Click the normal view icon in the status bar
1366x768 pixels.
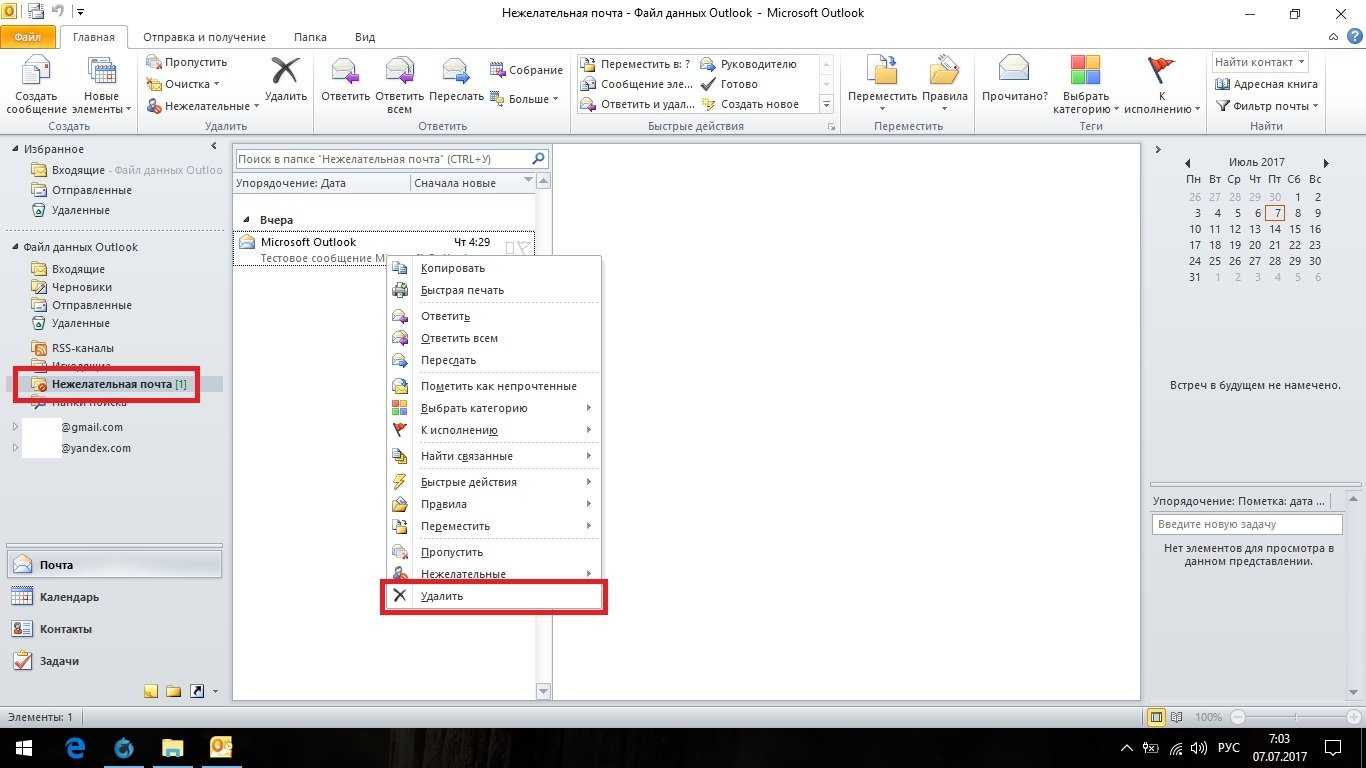click(x=1156, y=717)
